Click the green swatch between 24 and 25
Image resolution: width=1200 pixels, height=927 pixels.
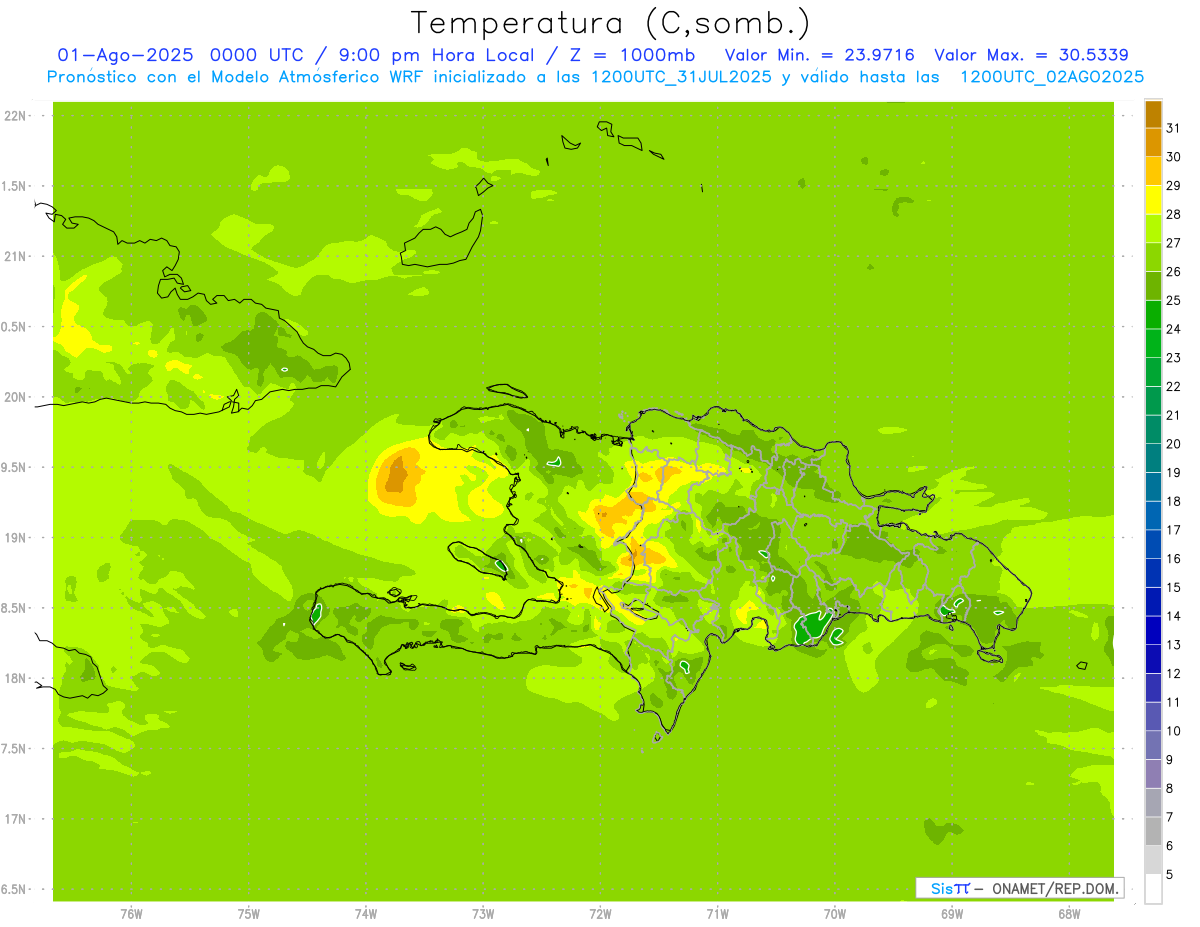[x=1153, y=314]
